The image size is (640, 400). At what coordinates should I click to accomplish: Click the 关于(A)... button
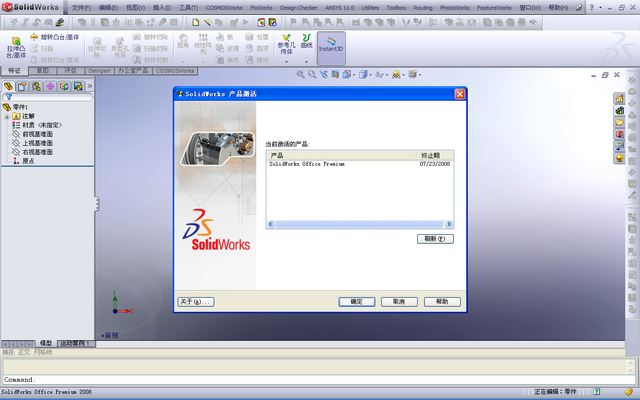coord(196,302)
